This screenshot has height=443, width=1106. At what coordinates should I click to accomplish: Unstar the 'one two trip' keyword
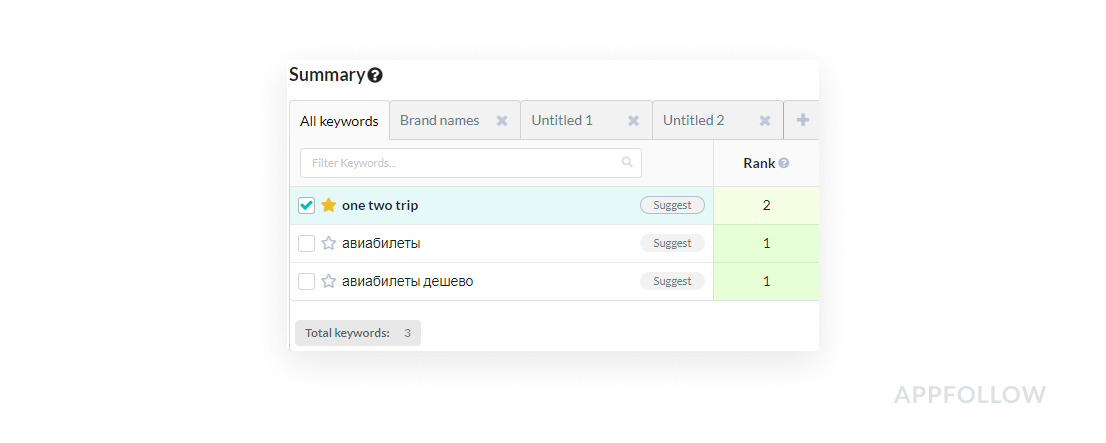[328, 205]
